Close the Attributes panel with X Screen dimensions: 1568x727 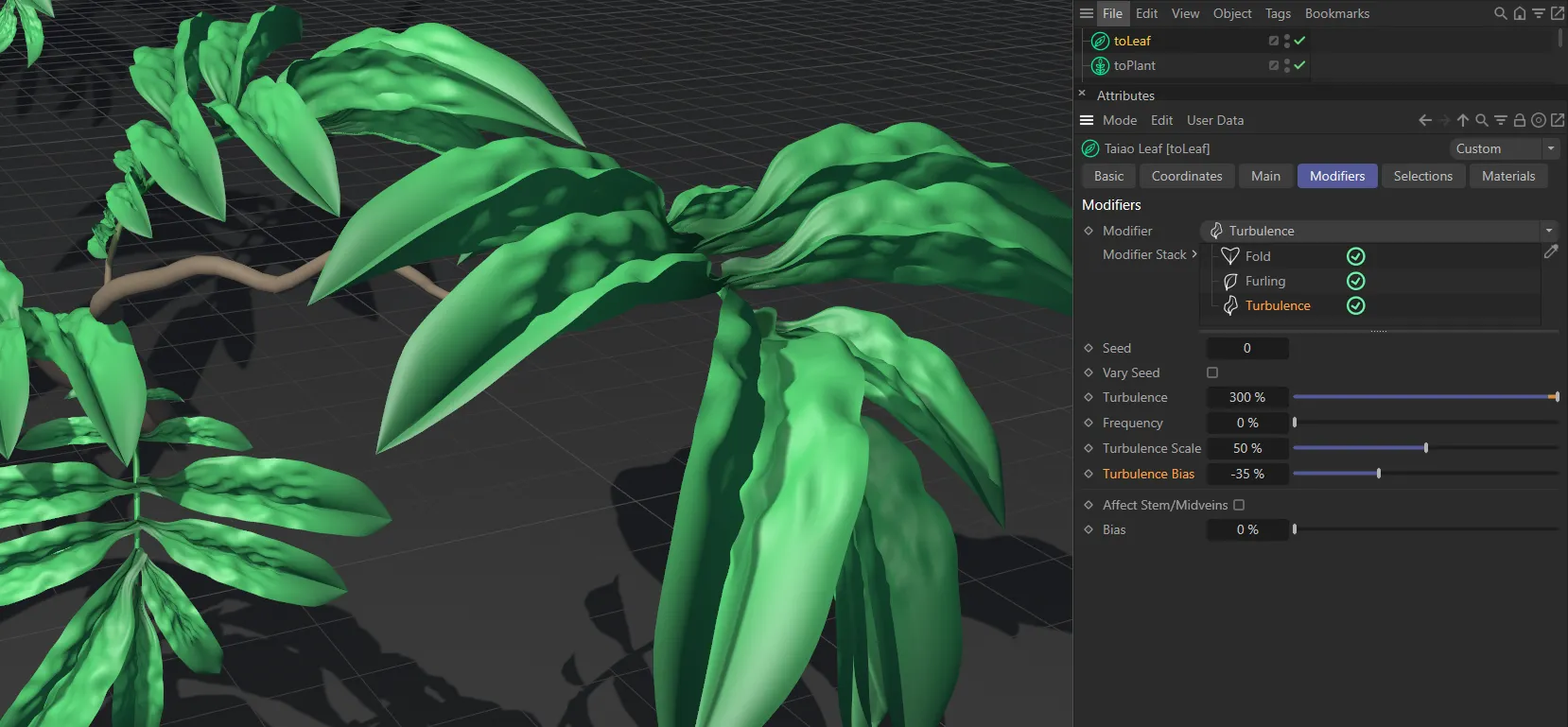click(1082, 94)
